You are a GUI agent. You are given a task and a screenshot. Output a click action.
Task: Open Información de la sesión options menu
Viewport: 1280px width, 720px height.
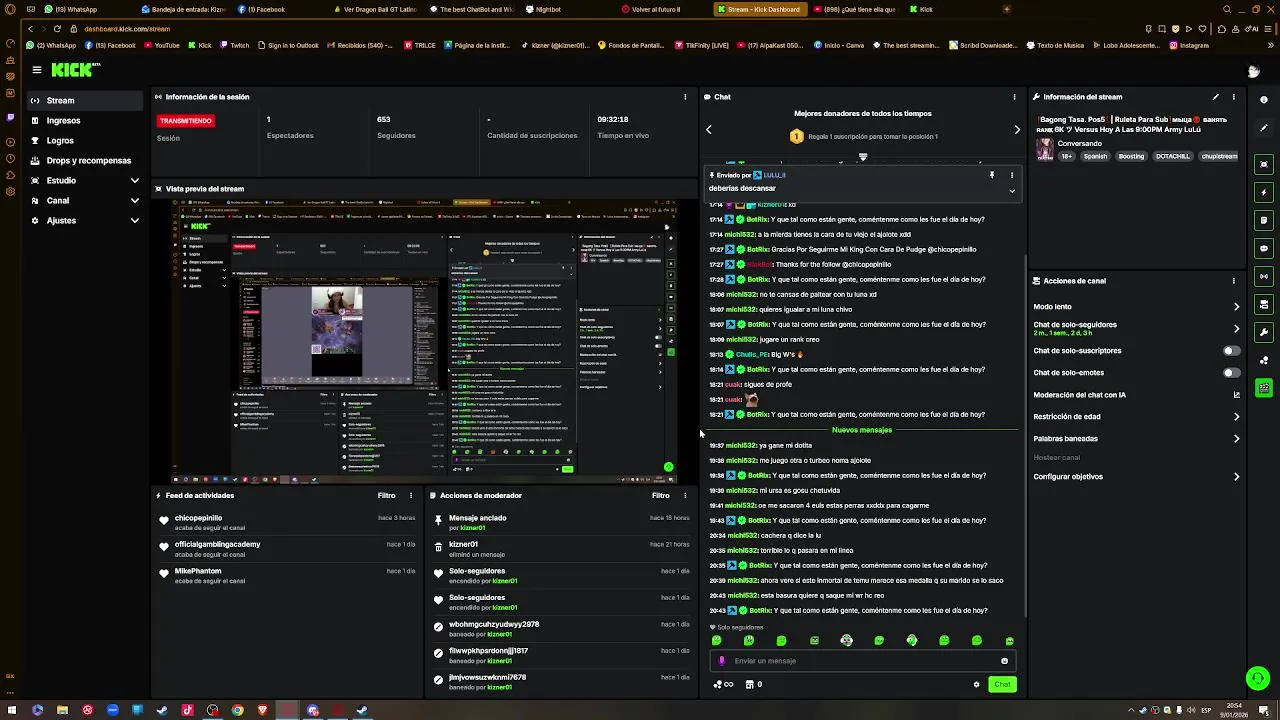point(685,97)
